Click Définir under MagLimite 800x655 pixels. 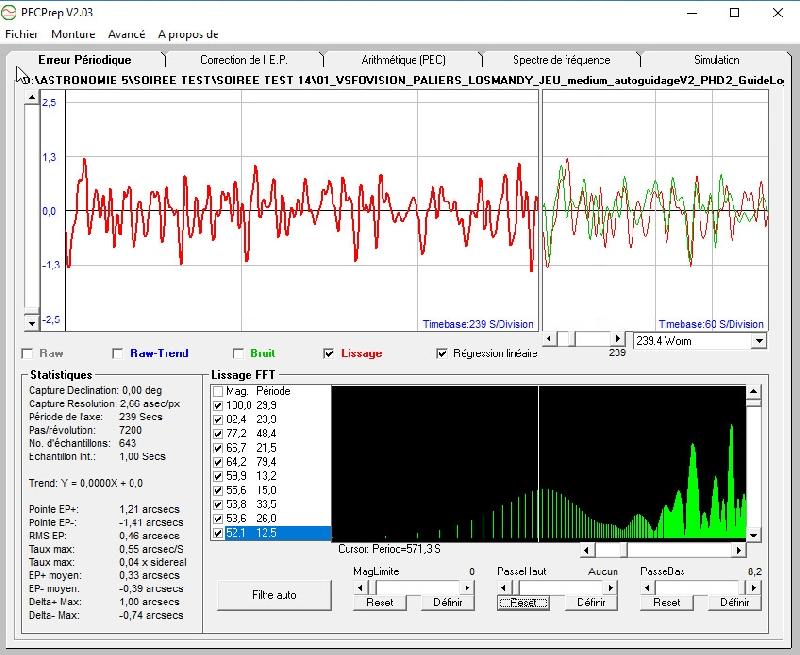click(x=447, y=602)
